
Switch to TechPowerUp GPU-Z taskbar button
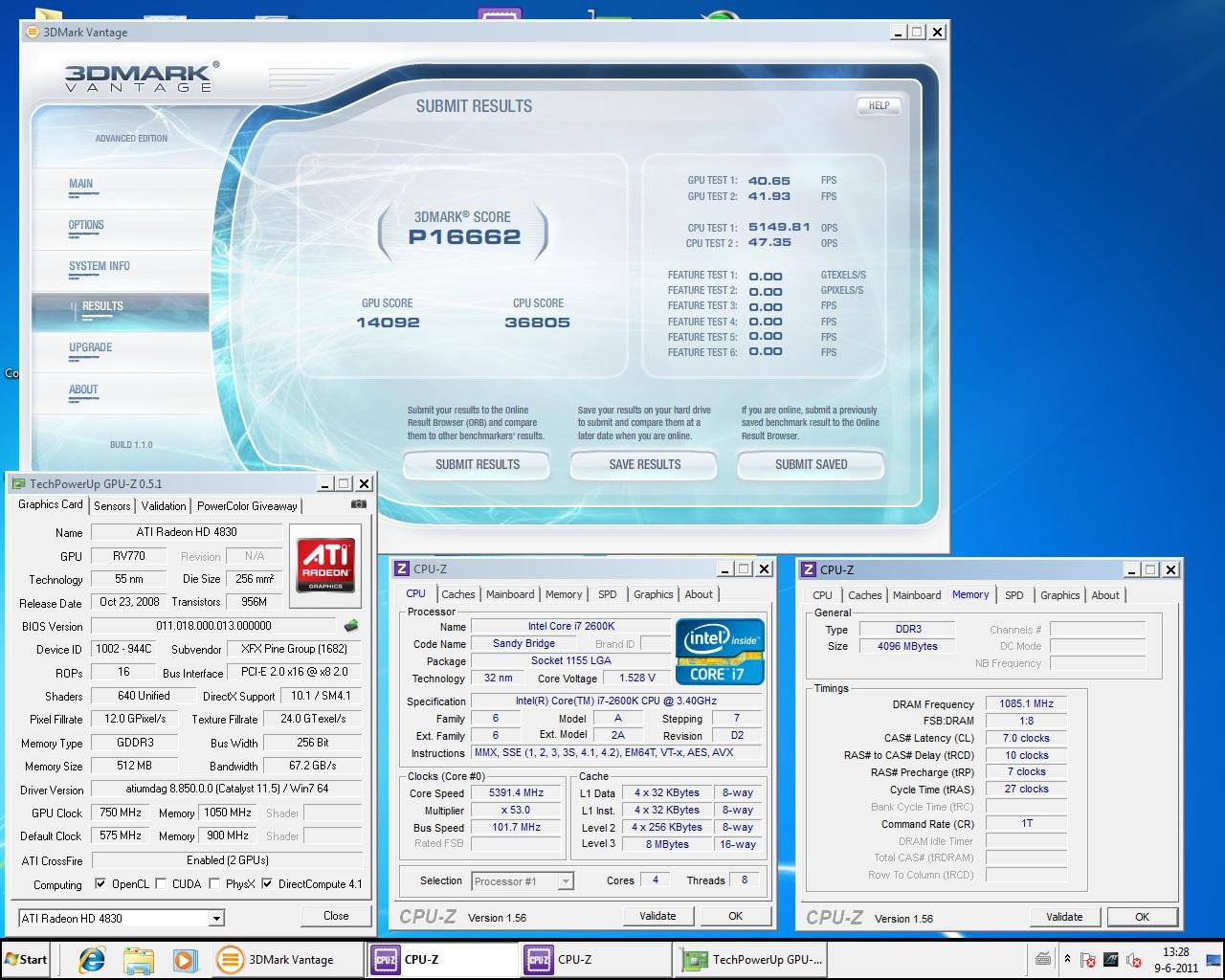point(750,960)
